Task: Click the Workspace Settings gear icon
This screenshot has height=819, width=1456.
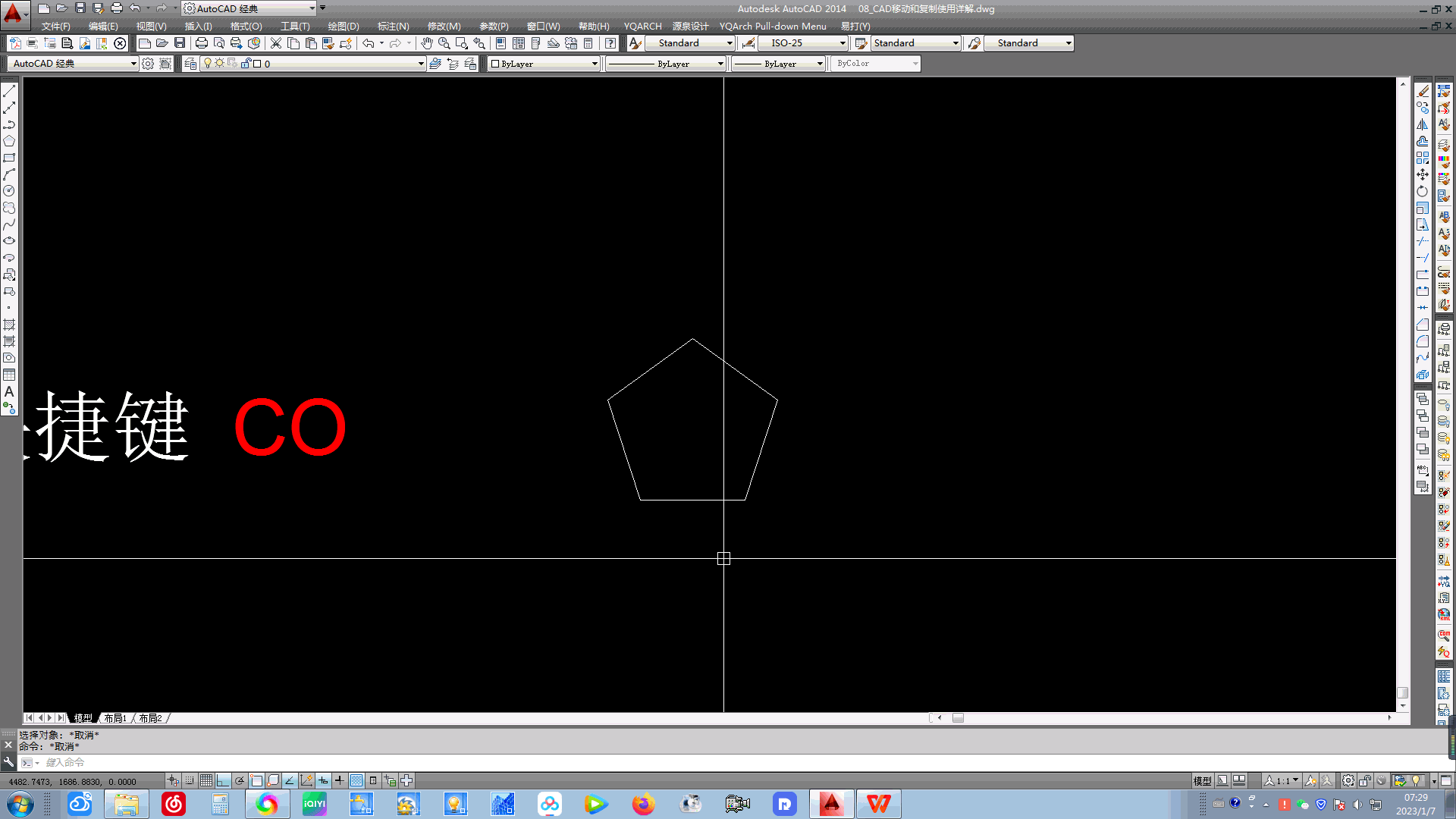Action: pyautogui.click(x=148, y=64)
